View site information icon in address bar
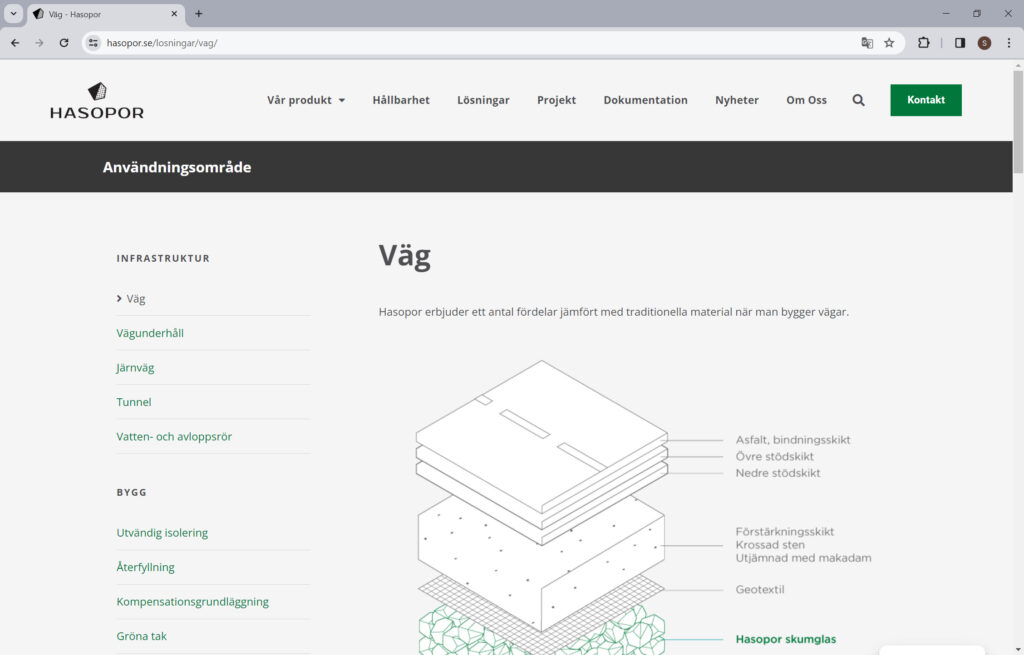The image size is (1024, 655). pyautogui.click(x=93, y=43)
